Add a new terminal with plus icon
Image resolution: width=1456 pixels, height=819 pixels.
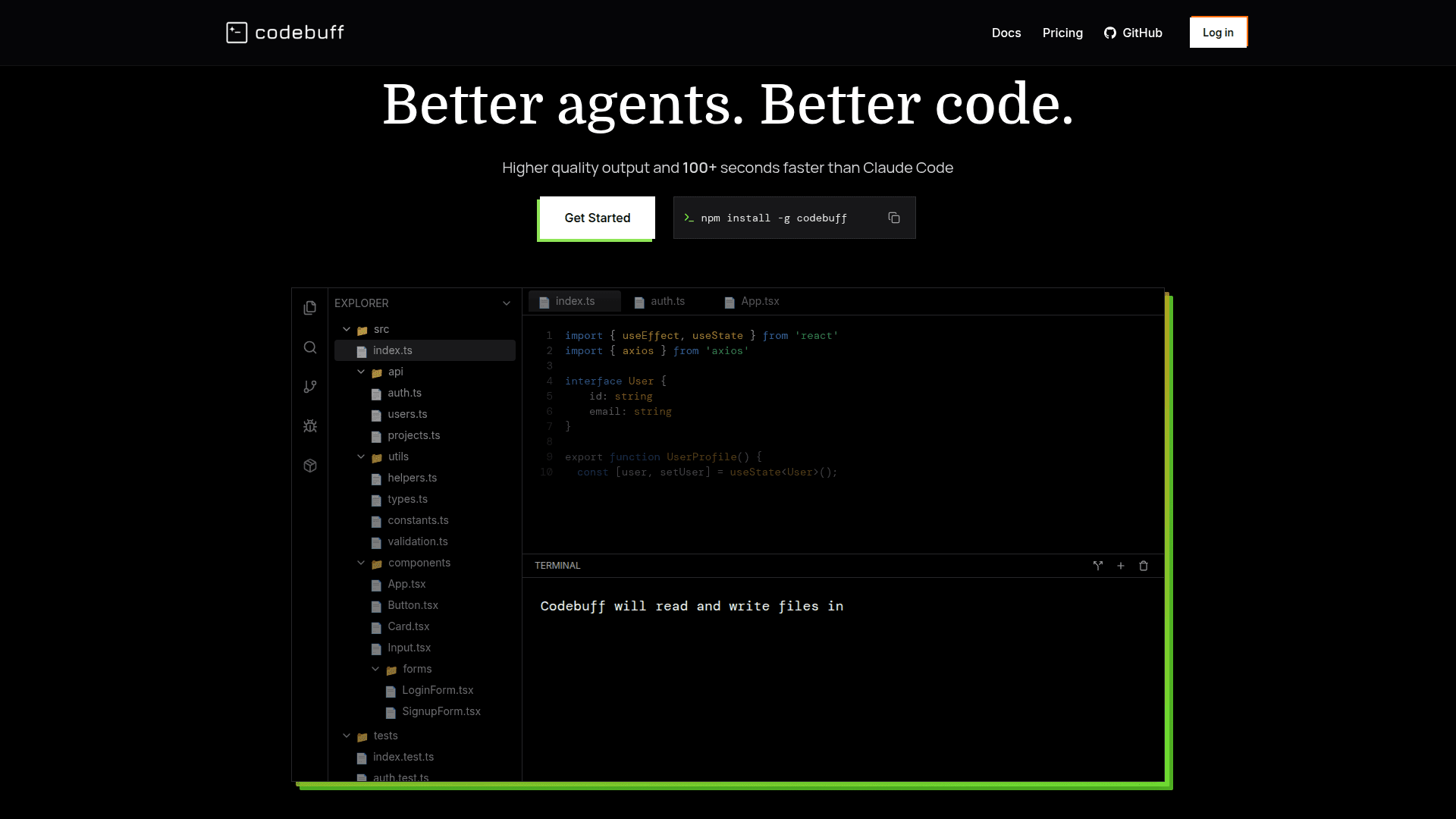[1121, 566]
